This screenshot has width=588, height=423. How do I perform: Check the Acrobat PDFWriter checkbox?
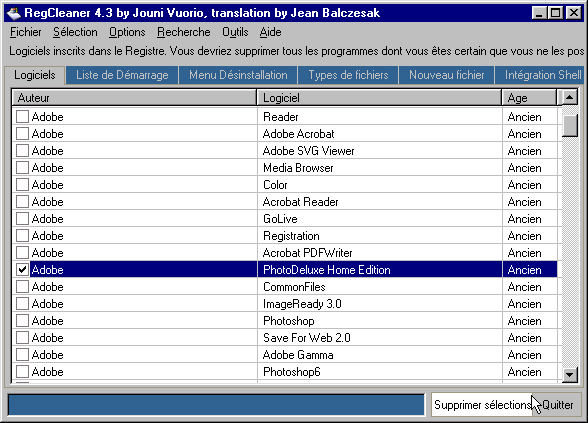[x=22, y=253]
